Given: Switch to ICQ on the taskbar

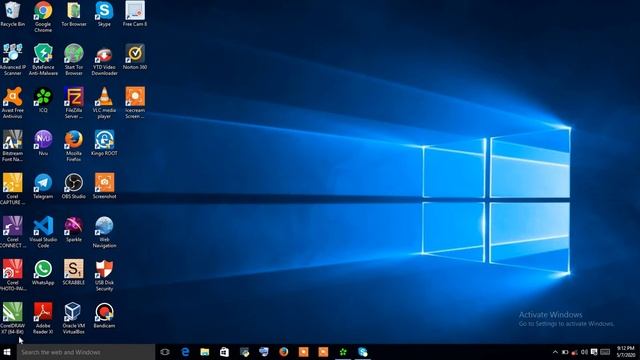Looking at the screenshot, I should click(343, 352).
